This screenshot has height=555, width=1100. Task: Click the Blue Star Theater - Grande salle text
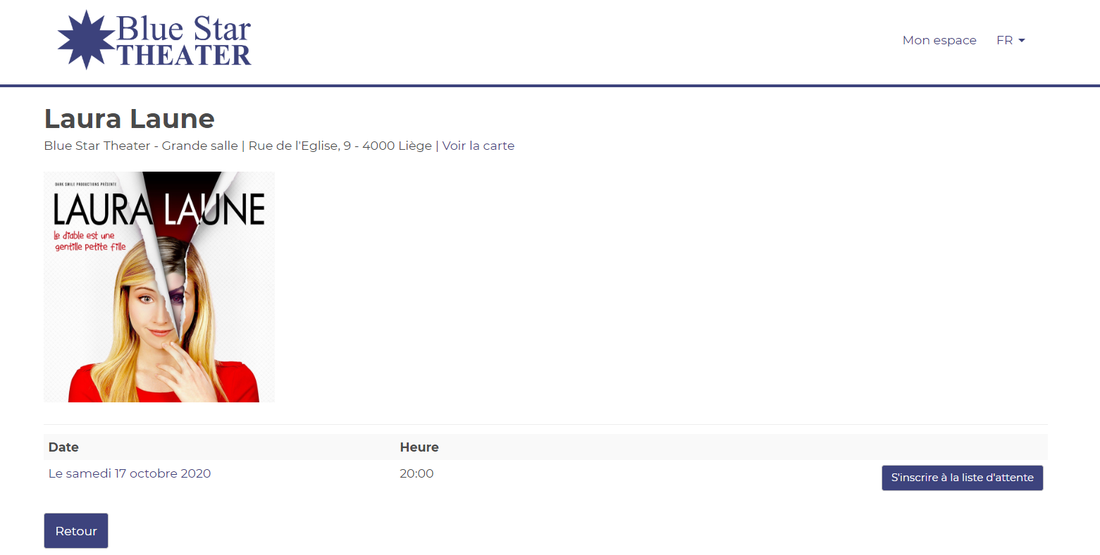141,146
